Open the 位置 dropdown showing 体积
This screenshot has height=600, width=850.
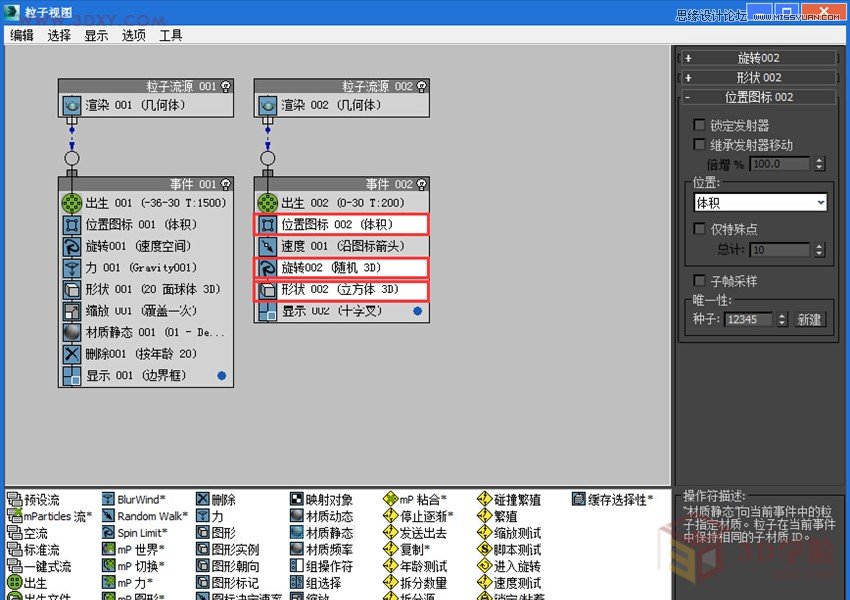coord(760,202)
